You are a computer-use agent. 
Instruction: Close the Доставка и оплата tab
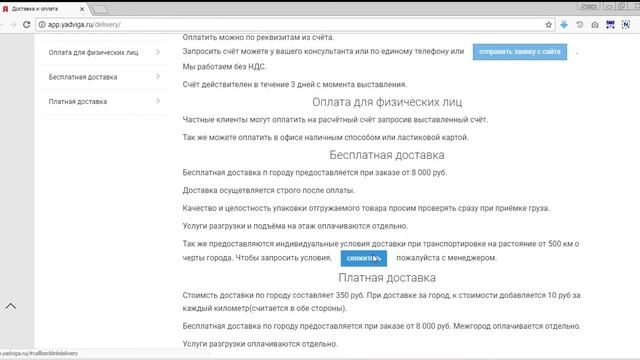click(82, 9)
